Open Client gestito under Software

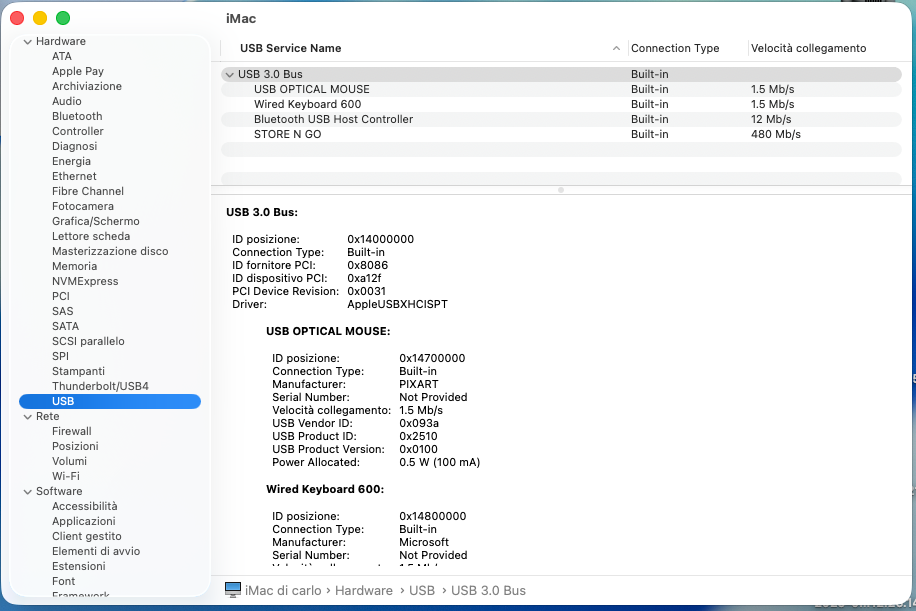point(87,536)
